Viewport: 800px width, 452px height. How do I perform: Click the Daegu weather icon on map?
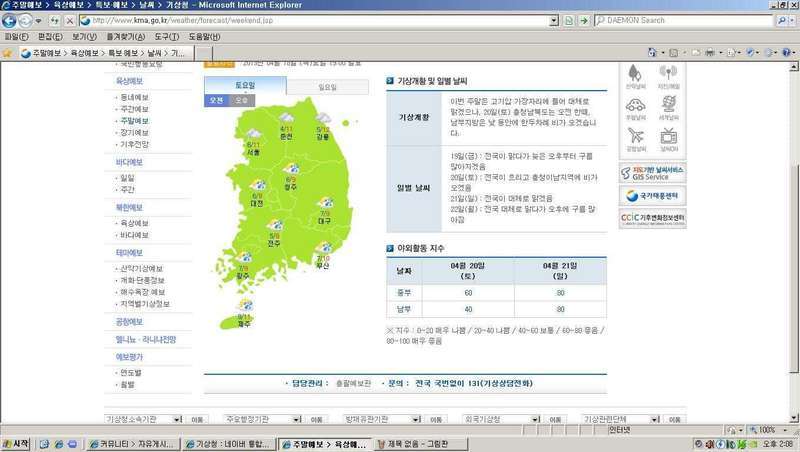point(325,203)
